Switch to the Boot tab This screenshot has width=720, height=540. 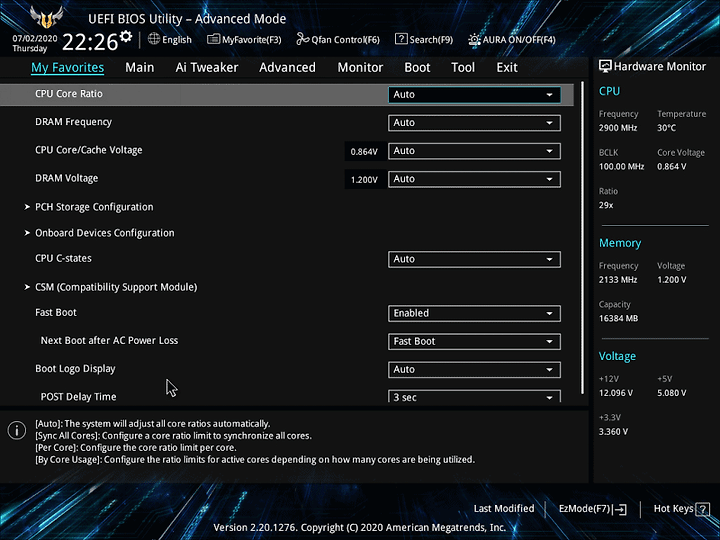click(x=417, y=68)
